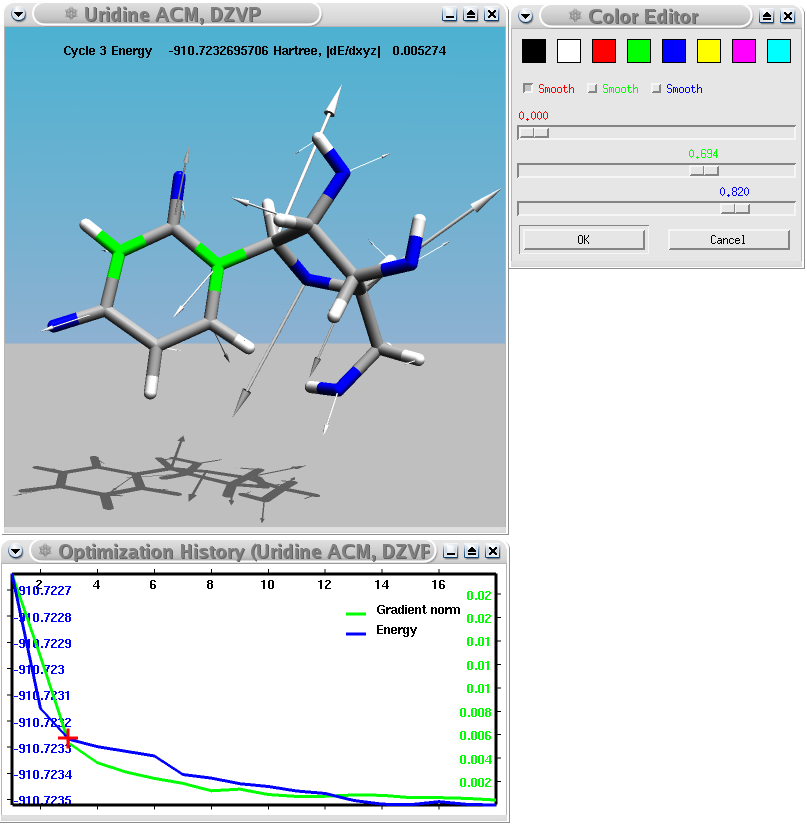807x825 pixels.
Task: Maximize the Uridine ACM molecule window
Action: [470, 15]
